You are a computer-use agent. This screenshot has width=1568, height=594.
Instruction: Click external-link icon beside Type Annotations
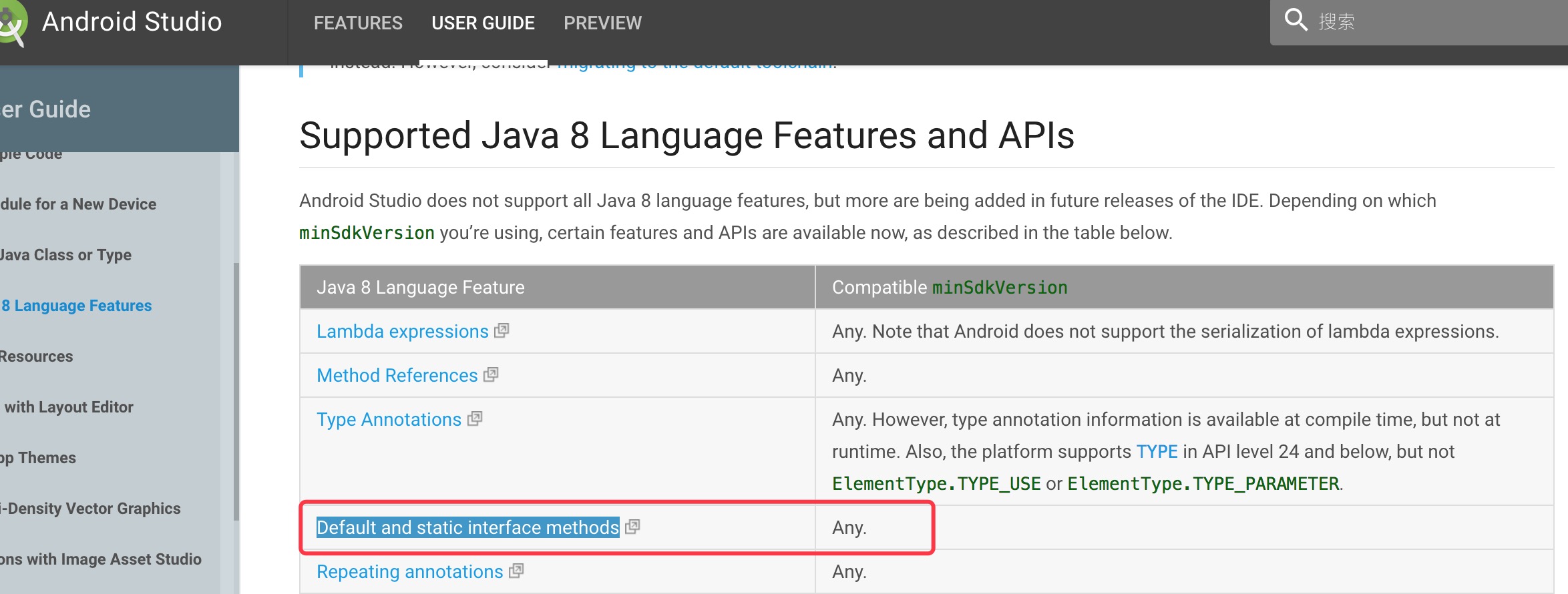[475, 418]
